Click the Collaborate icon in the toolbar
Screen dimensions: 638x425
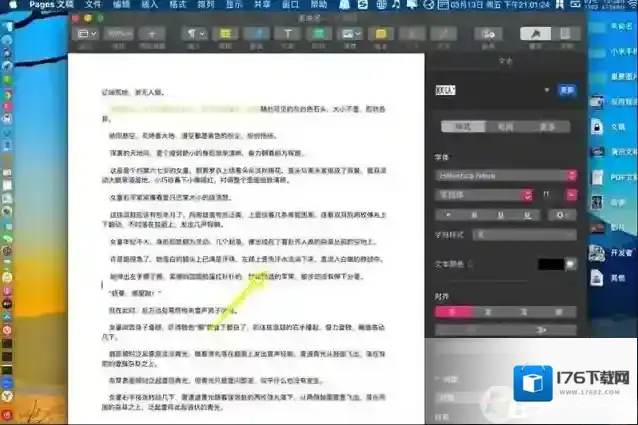pyautogui.click(x=488, y=34)
